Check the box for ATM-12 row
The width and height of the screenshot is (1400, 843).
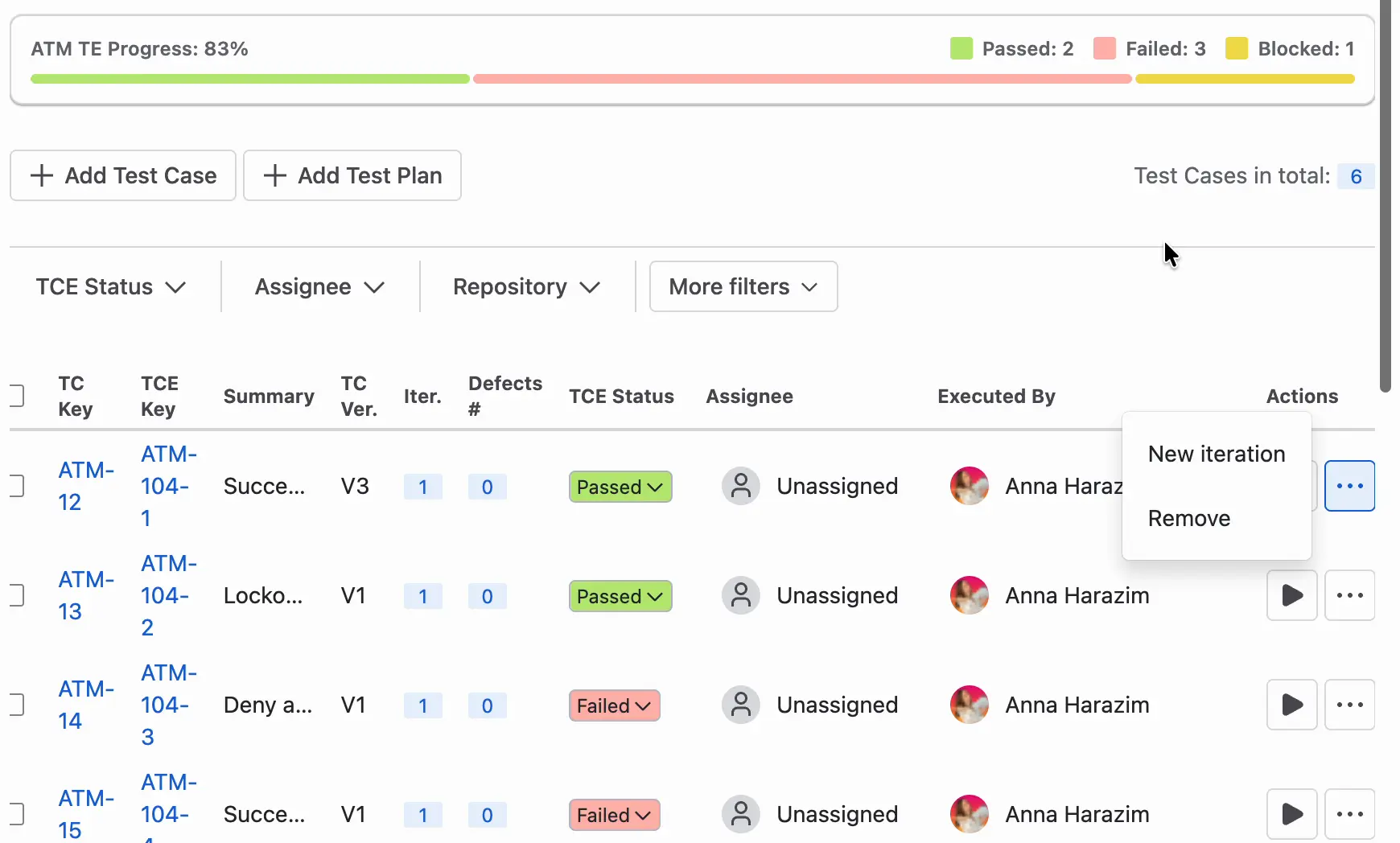pyautogui.click(x=16, y=486)
